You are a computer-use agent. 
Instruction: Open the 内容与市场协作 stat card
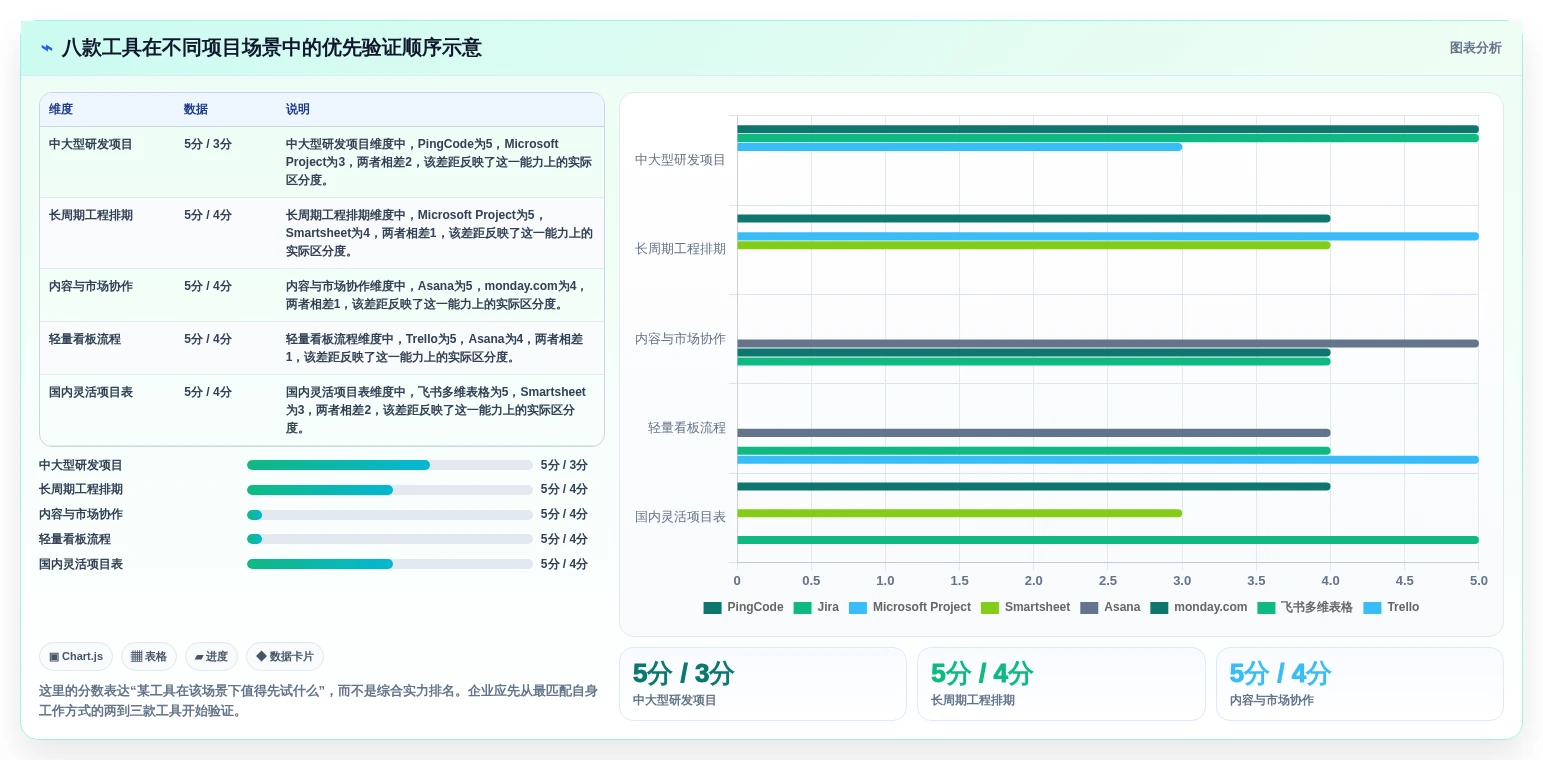point(1359,684)
